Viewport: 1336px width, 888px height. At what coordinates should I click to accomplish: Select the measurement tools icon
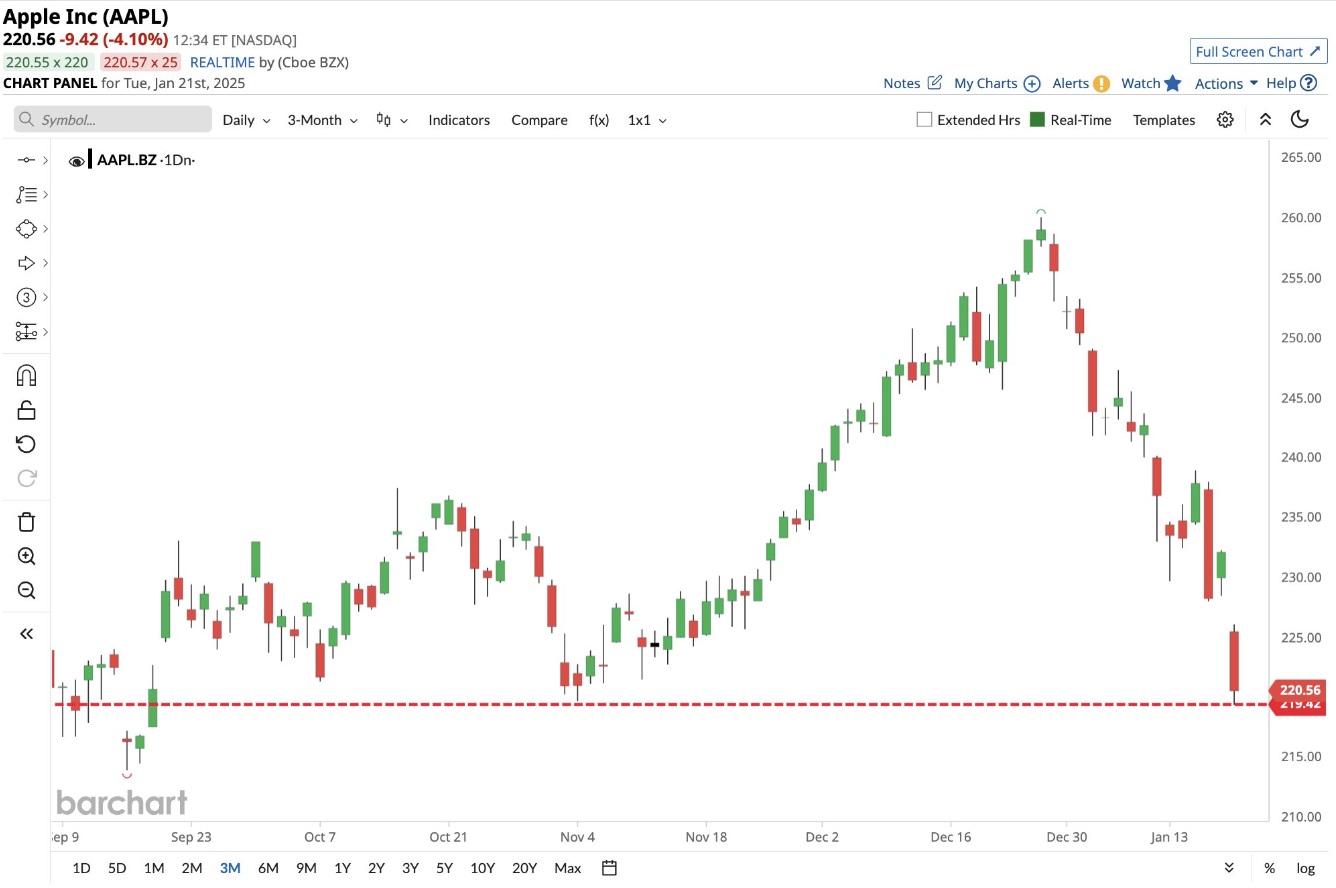[26, 331]
